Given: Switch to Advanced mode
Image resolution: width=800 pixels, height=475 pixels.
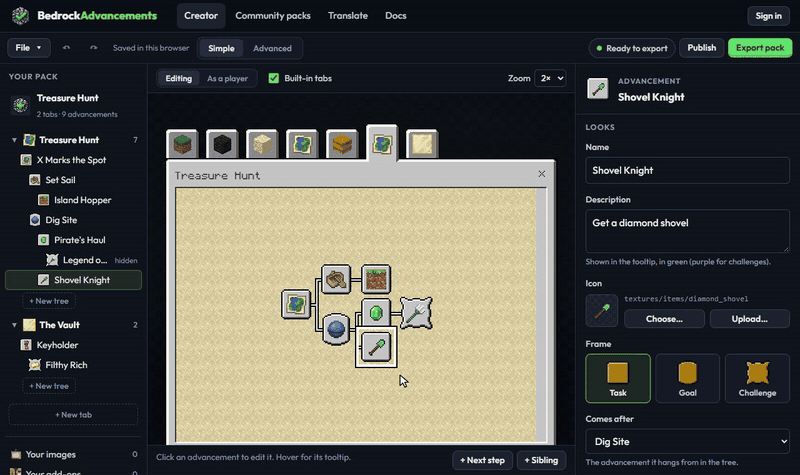Looking at the screenshot, I should (x=272, y=48).
